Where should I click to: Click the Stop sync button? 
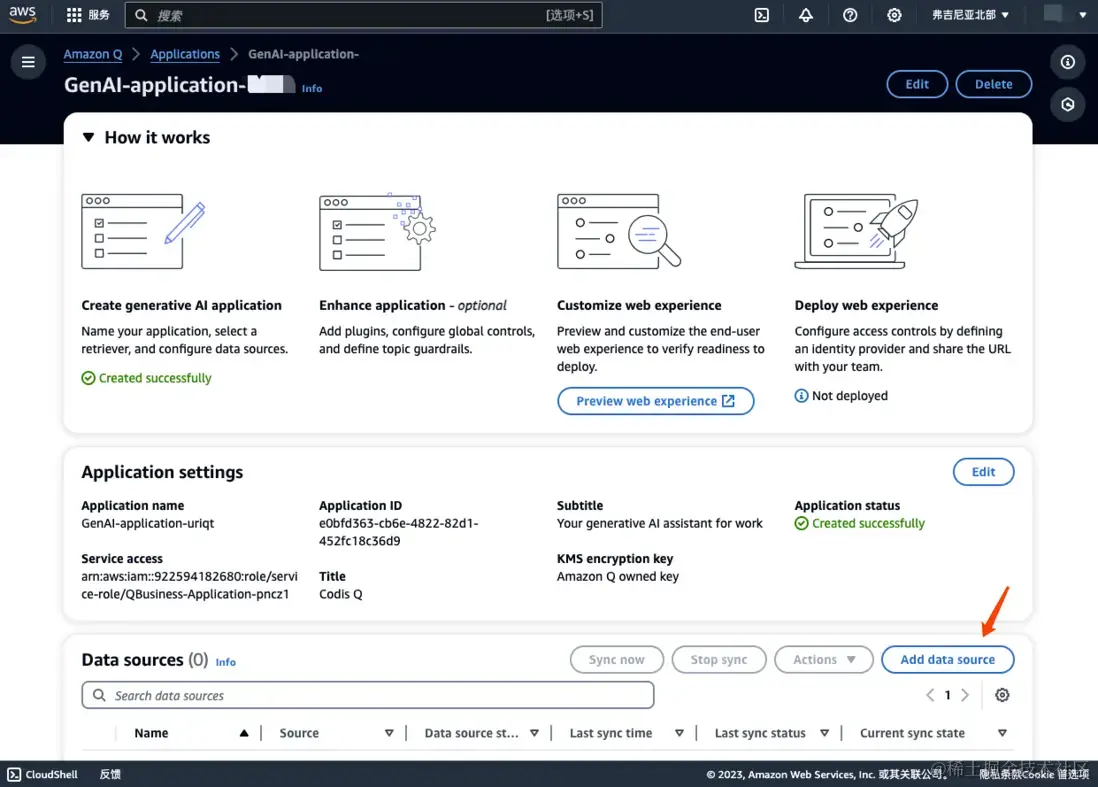click(718, 660)
